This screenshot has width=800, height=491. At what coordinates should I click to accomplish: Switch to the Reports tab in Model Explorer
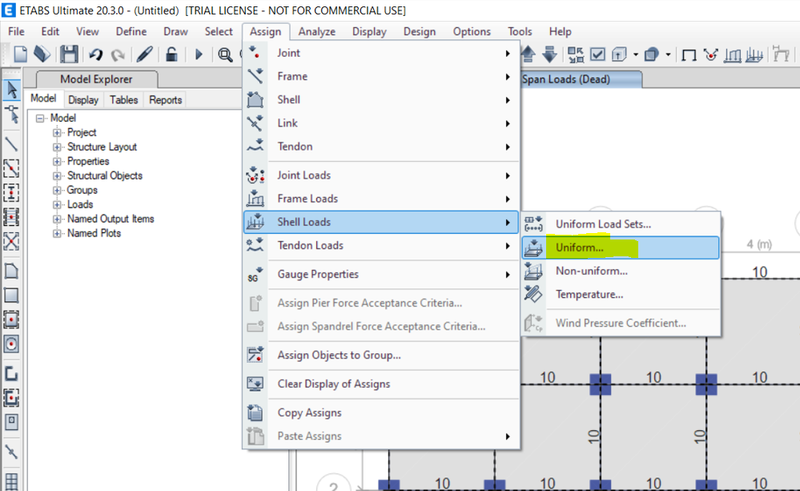[x=165, y=100]
